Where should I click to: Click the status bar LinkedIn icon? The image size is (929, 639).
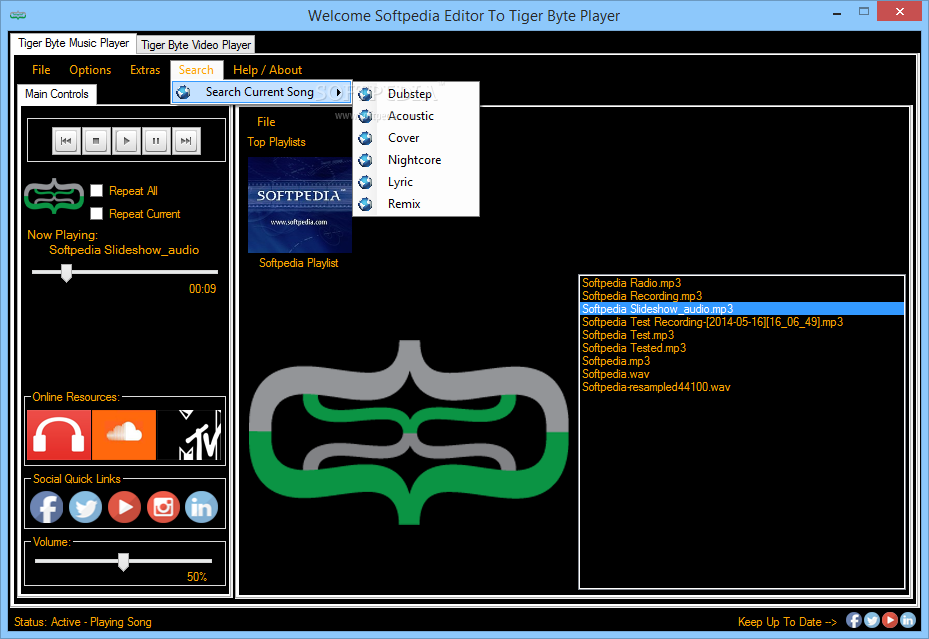coord(908,620)
